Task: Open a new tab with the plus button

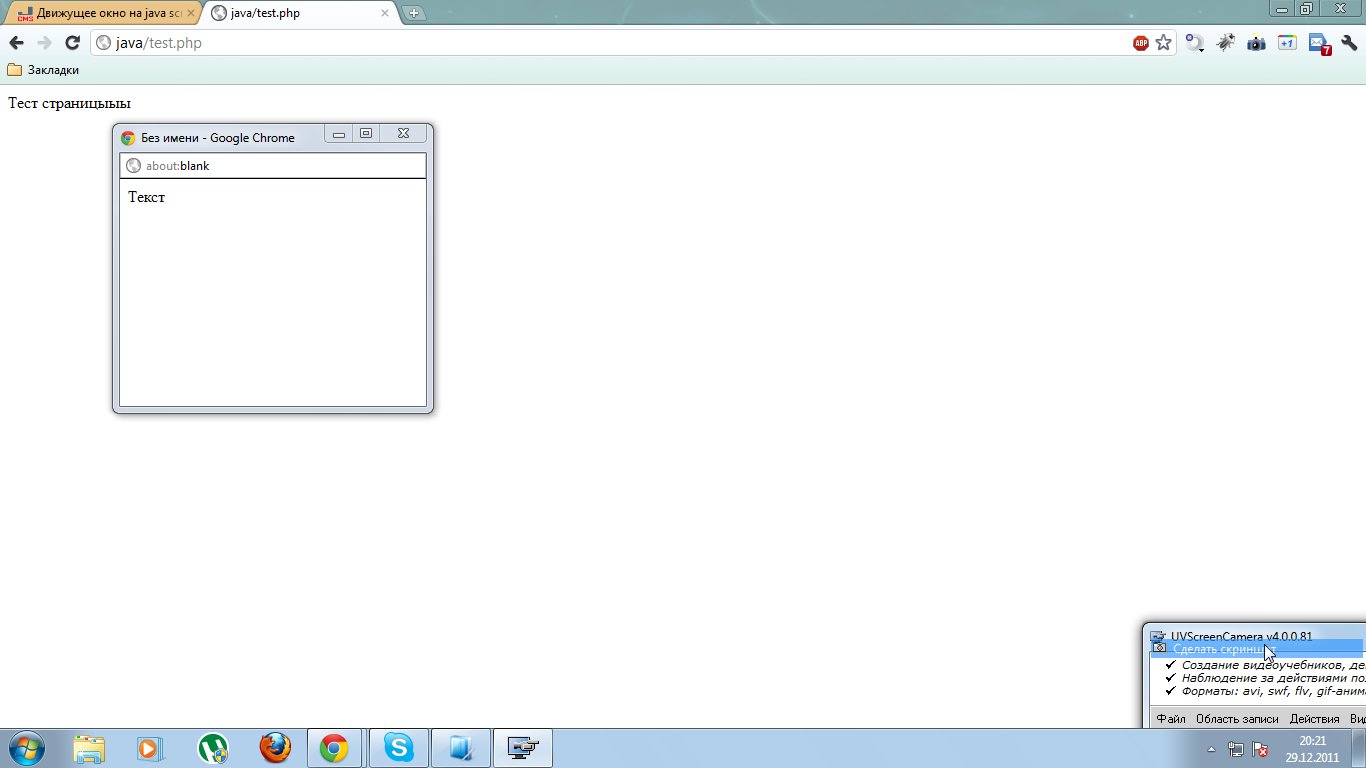Action: click(414, 13)
